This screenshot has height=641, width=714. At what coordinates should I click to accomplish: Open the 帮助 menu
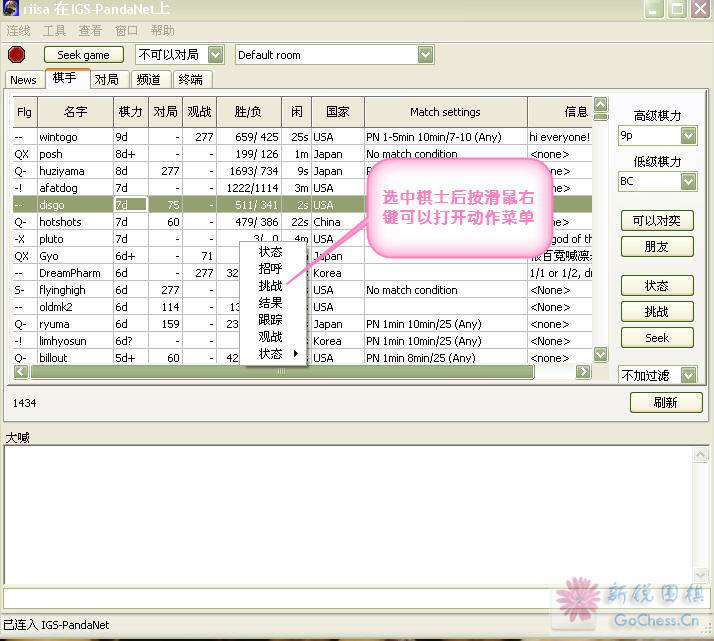coord(163,31)
